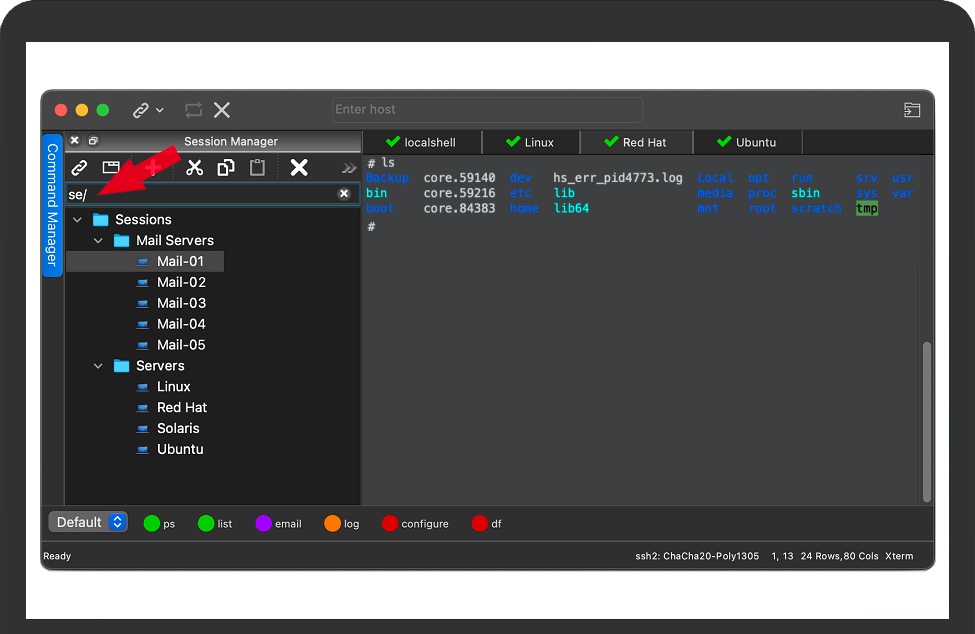
Task: Run the configure button bar command
Action: click(415, 524)
